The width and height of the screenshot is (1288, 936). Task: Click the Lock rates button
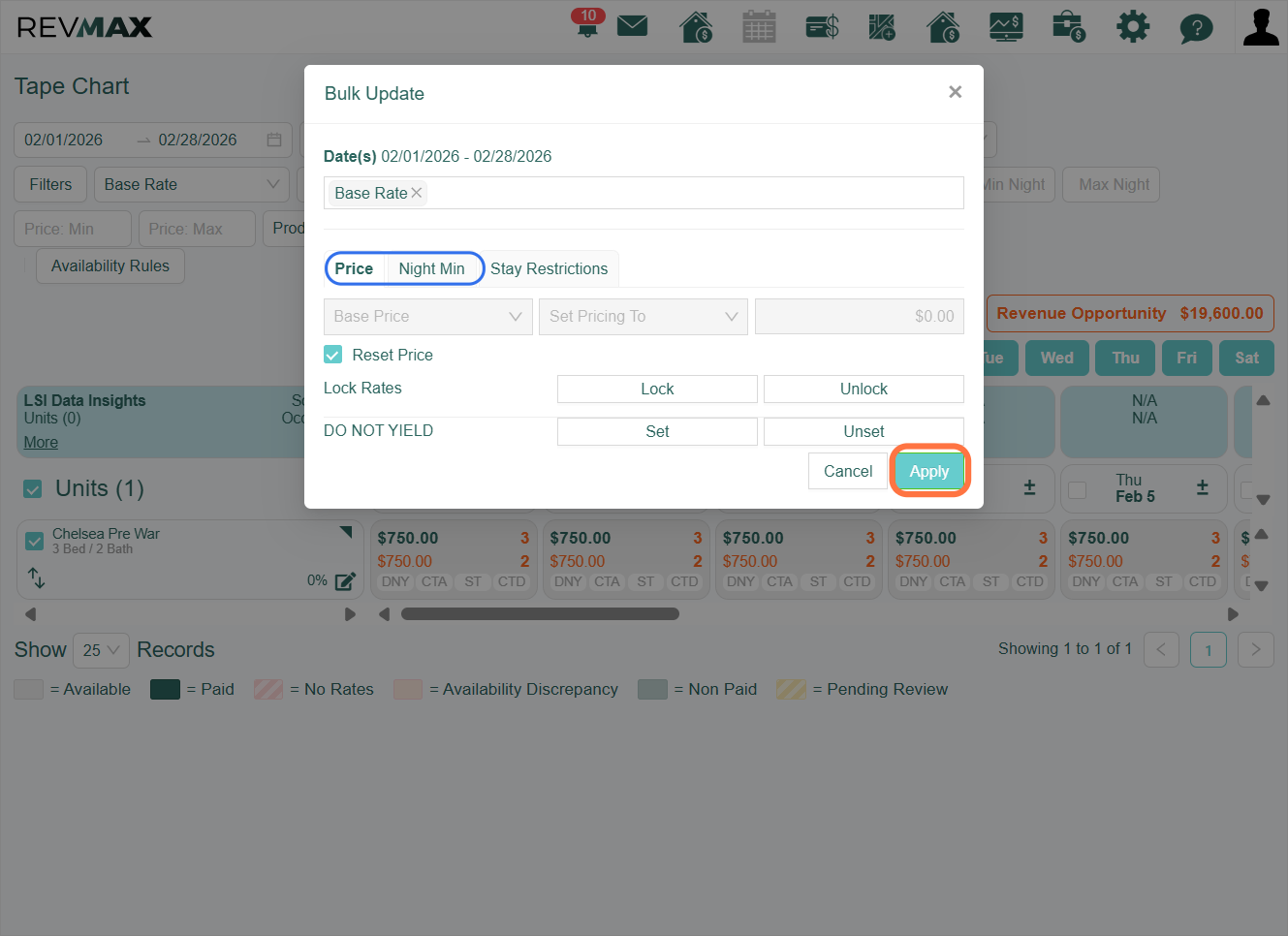(x=657, y=389)
